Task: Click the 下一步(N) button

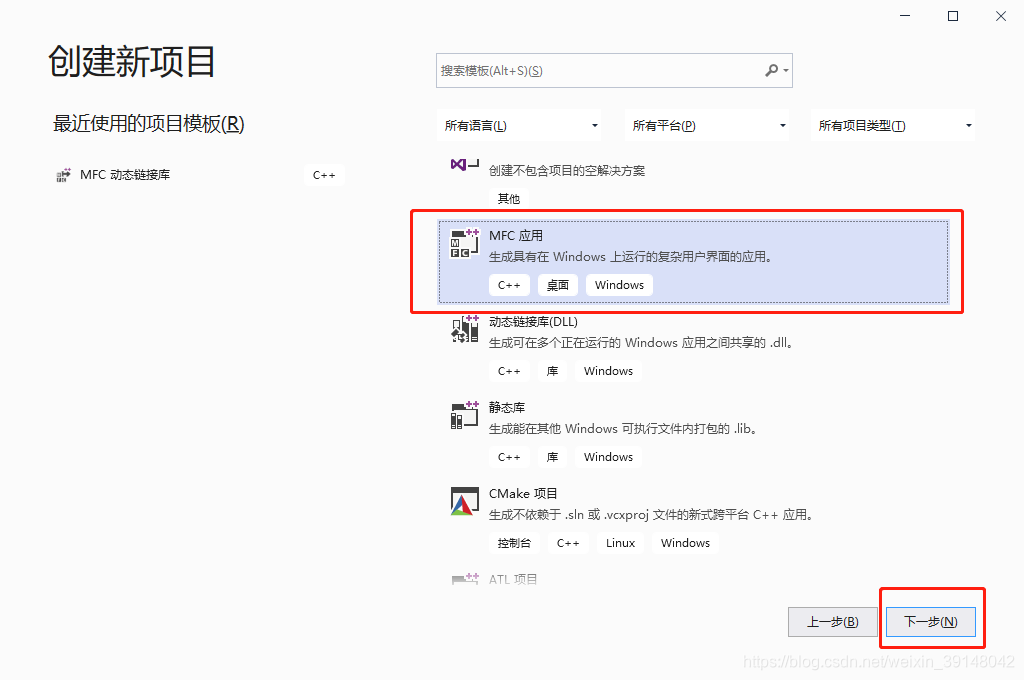Action: [931, 621]
